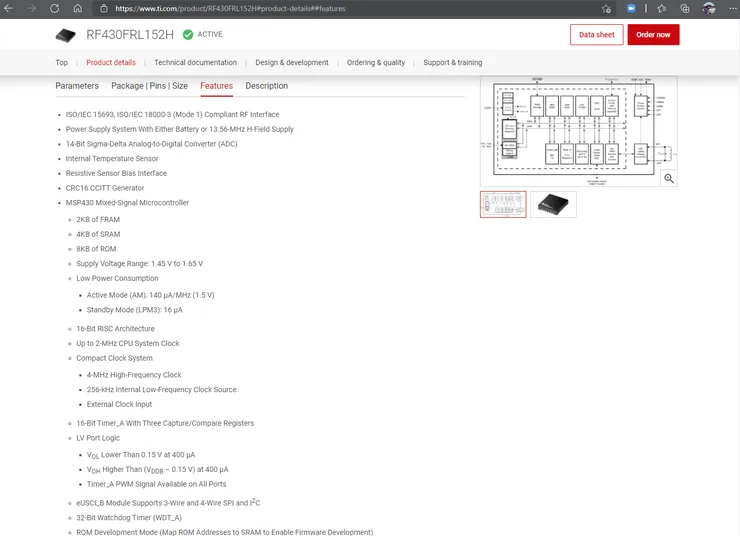Click '2KB of FRAM' text
Screen dimensions: 740x536
(x=98, y=219)
